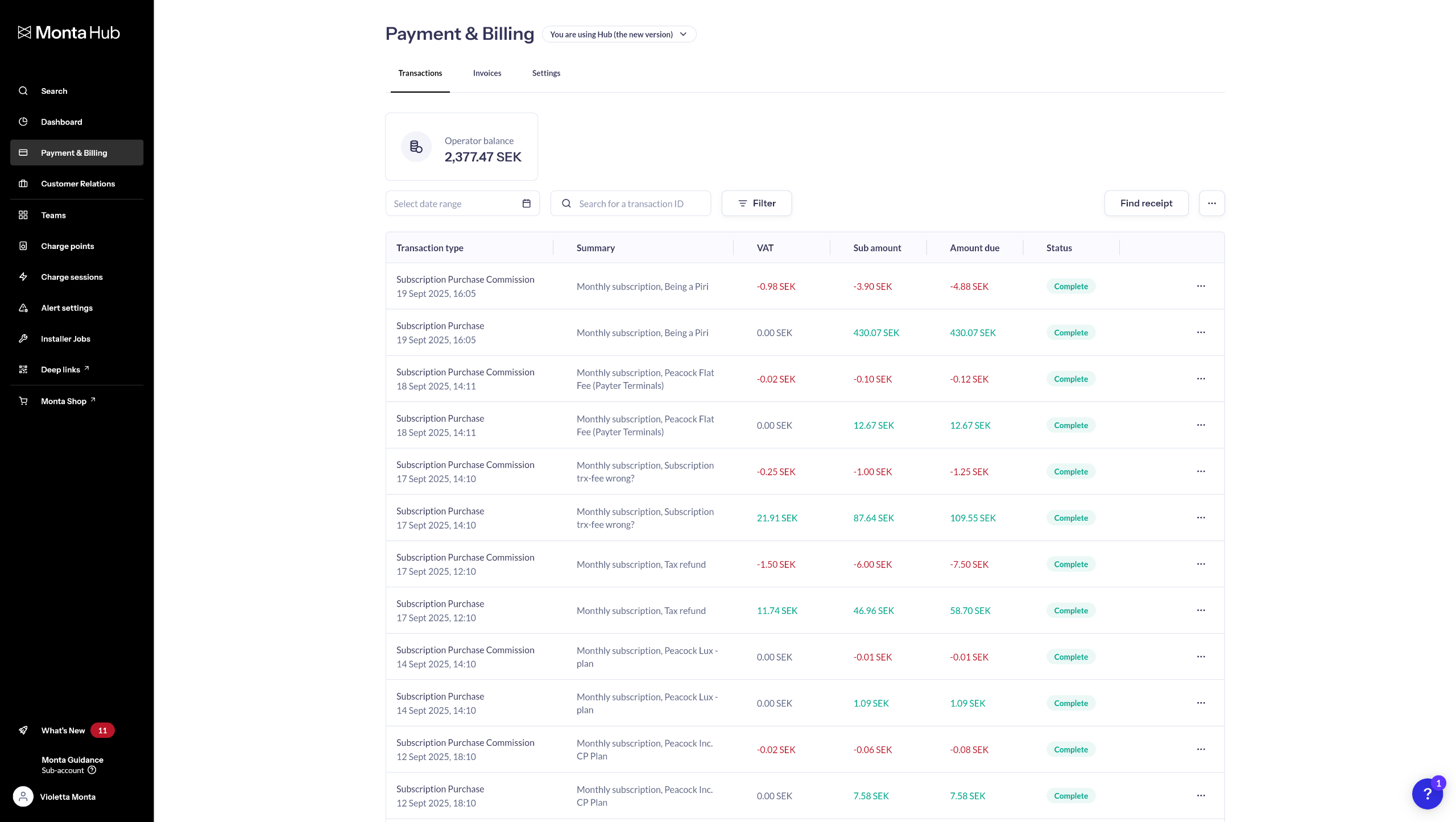
Task: Click the Alert settings bell icon
Action: click(23, 308)
